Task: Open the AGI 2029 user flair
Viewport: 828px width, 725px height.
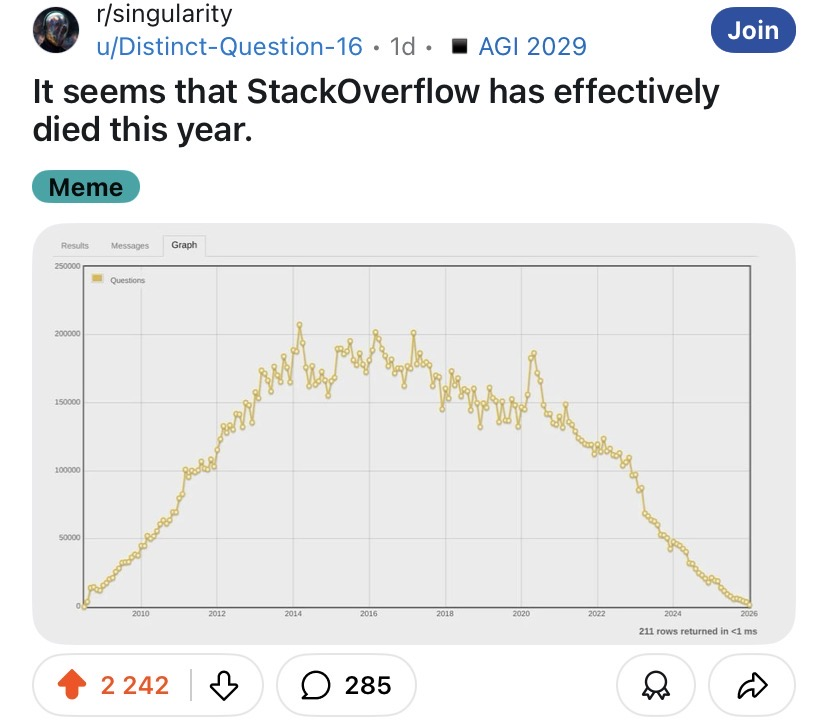Action: pyautogui.click(x=532, y=46)
